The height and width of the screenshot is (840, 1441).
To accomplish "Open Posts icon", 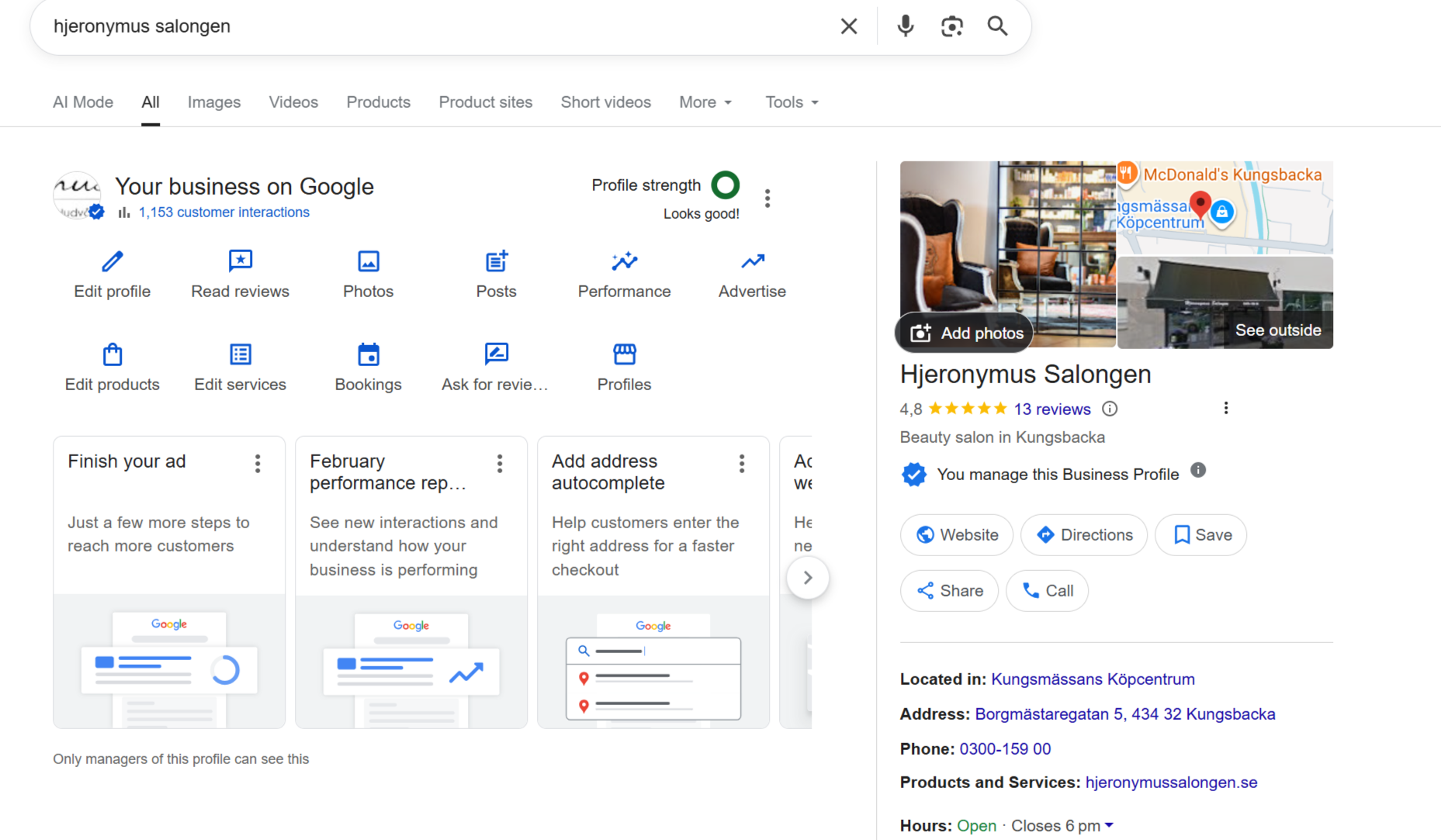I will click(x=497, y=261).
